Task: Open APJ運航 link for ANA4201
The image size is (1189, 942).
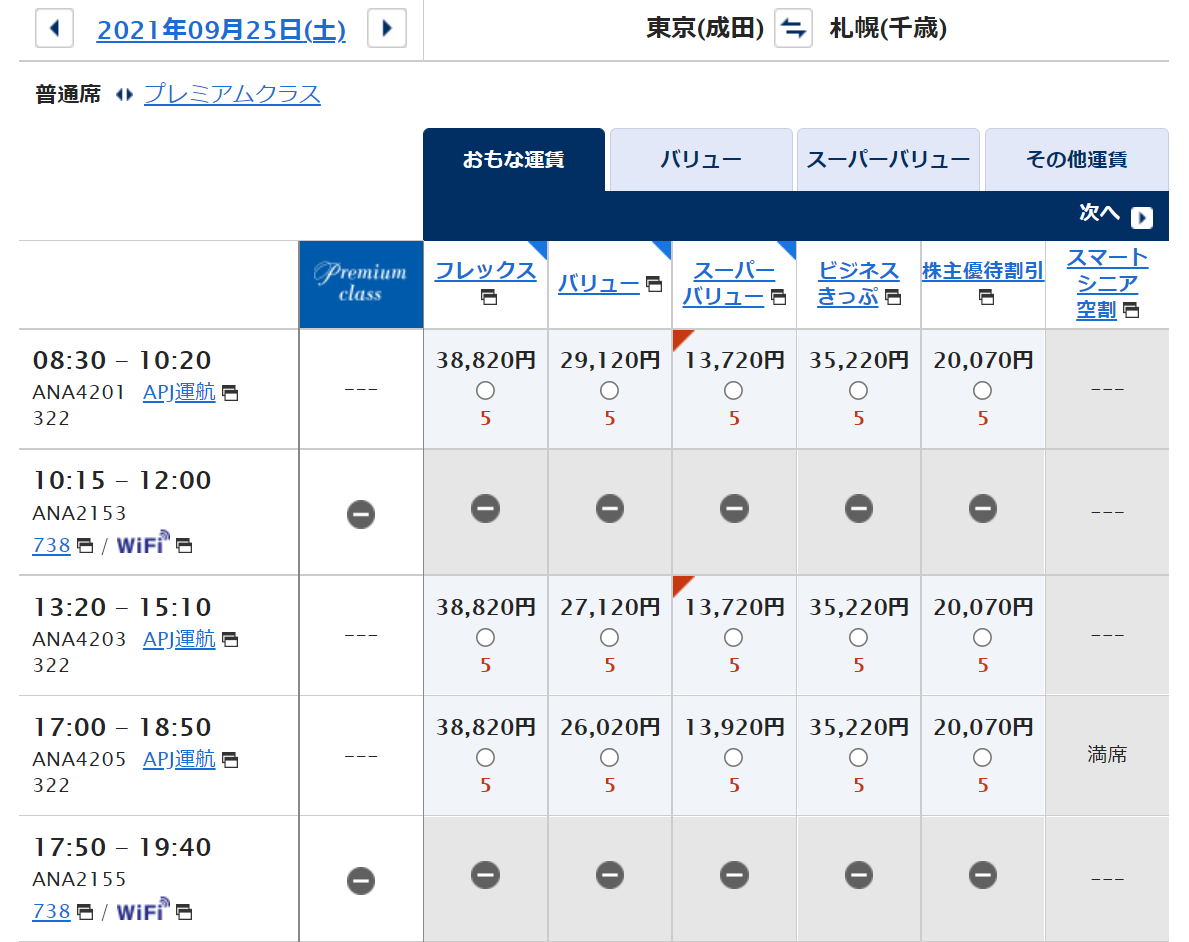Action: point(179,392)
